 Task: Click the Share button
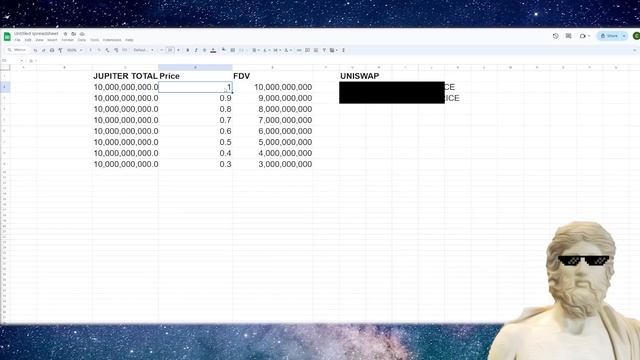pos(609,36)
